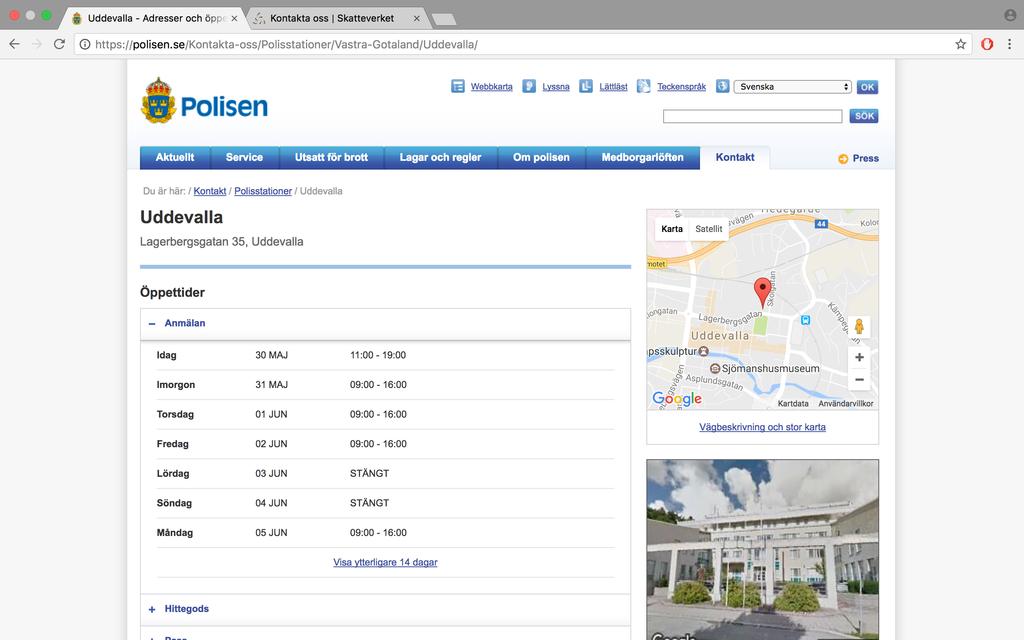Switch map to Karta view
The image size is (1024, 640).
[671, 229]
